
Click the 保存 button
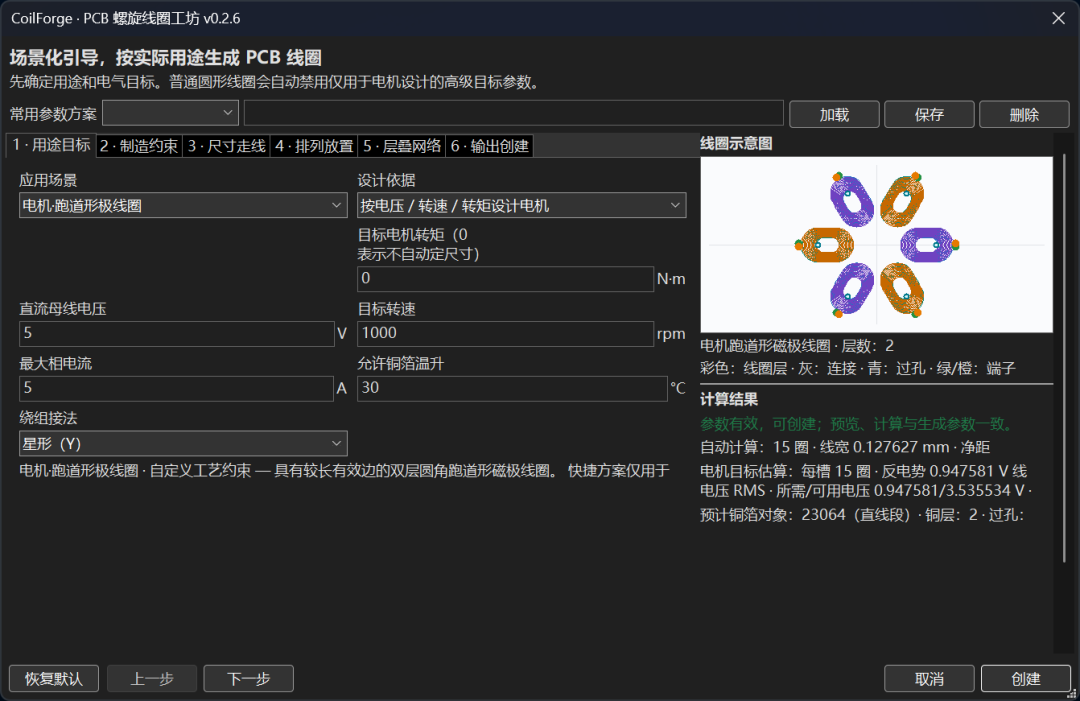pos(929,114)
